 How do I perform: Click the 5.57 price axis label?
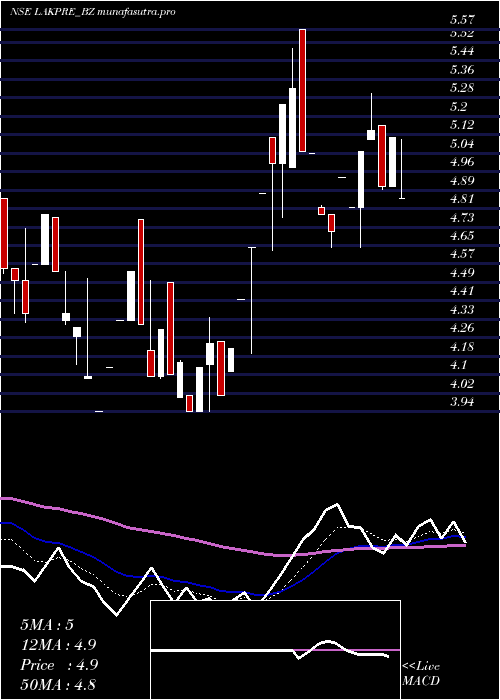[x=462, y=20]
